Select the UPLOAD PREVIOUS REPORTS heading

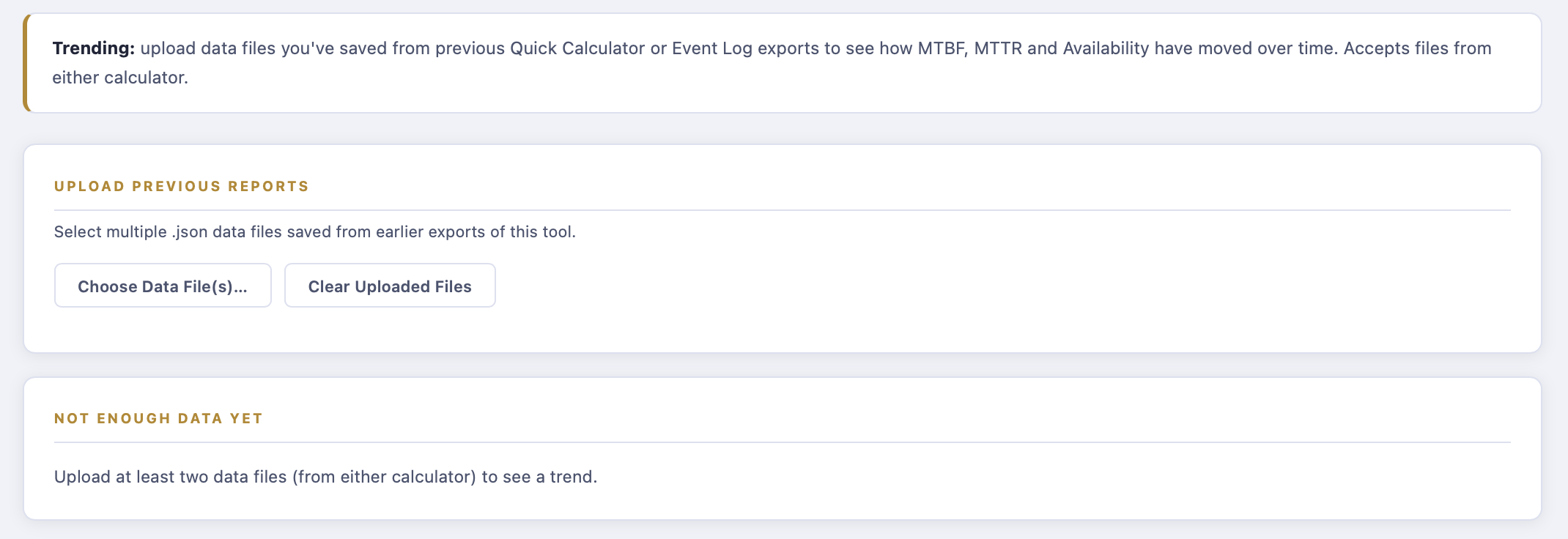point(181,186)
